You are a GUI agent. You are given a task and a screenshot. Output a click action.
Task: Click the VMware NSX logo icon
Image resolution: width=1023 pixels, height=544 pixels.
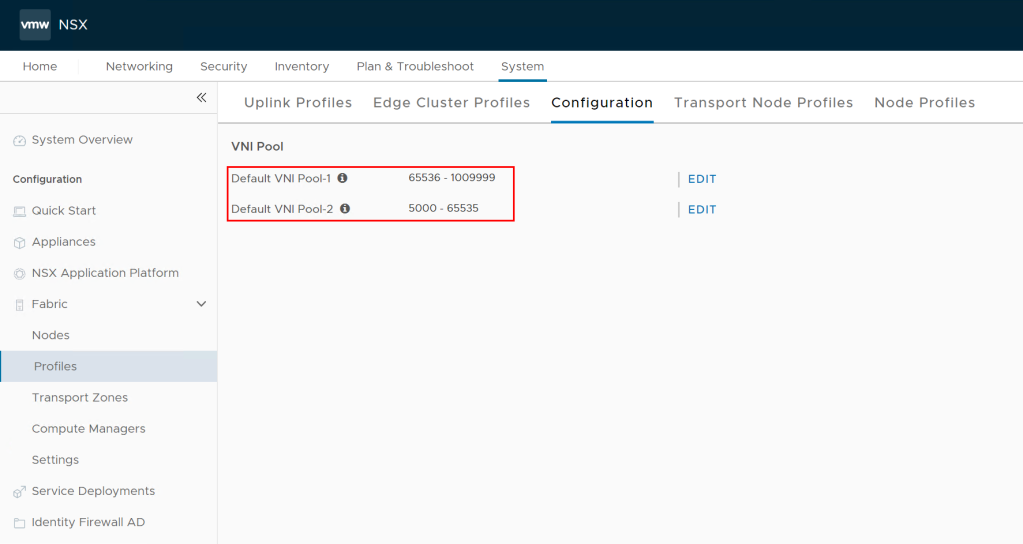click(x=35, y=25)
